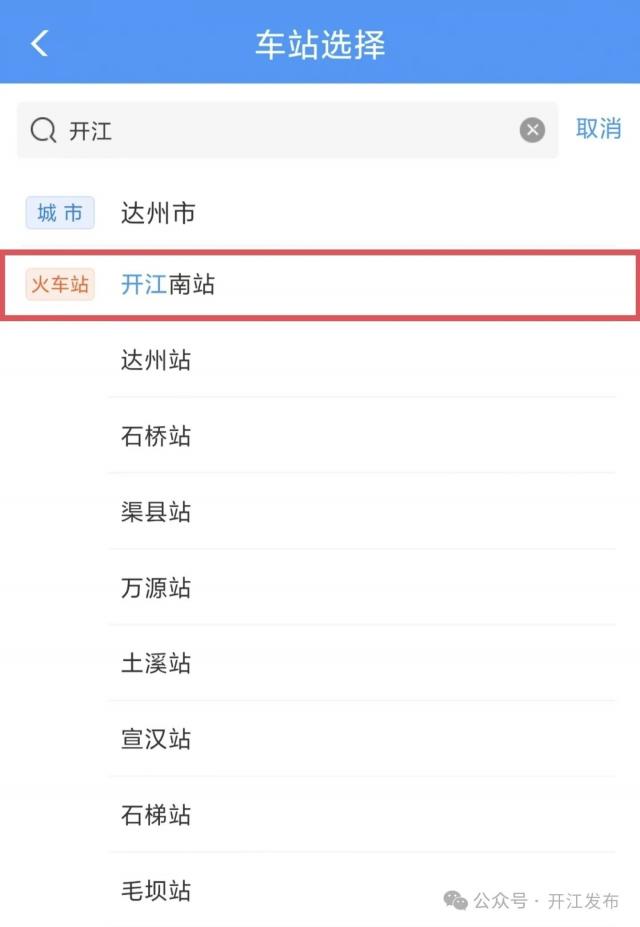Pick 石桥站 station
This screenshot has width=640, height=927.
(x=156, y=436)
